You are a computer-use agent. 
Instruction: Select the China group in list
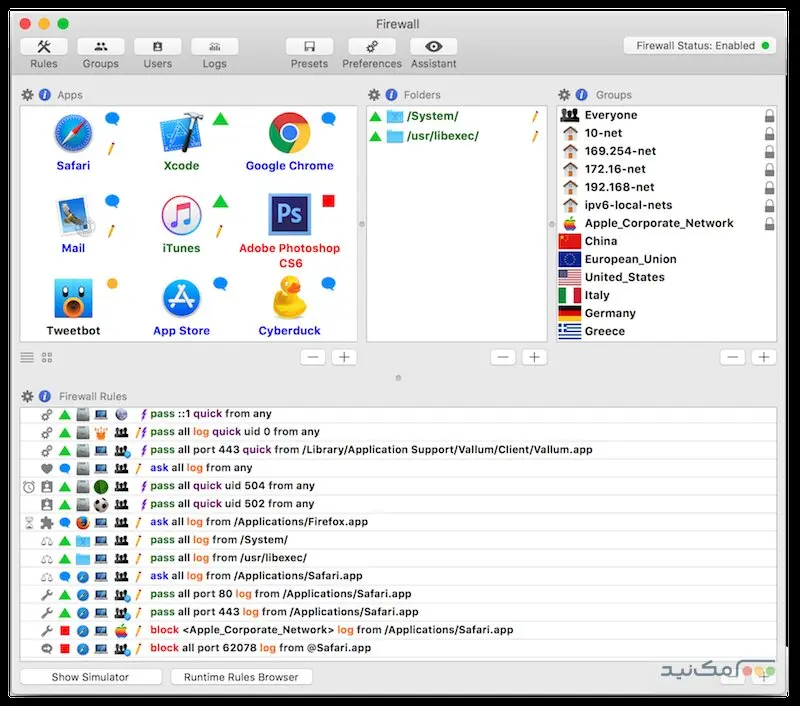[x=601, y=241]
